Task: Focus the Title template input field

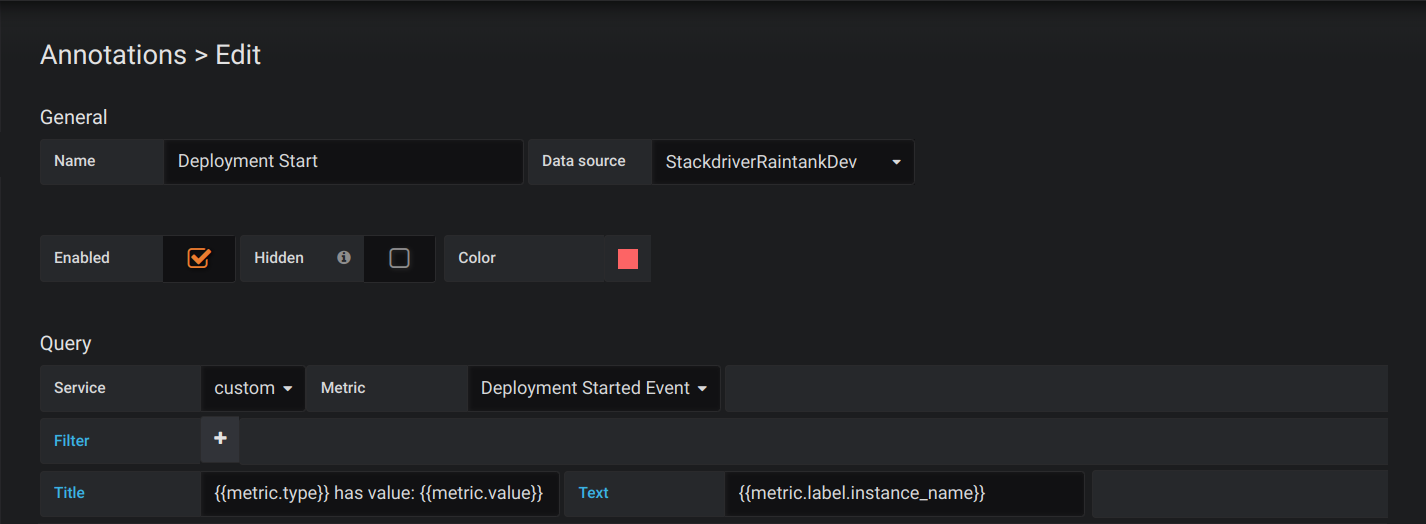Action: tap(379, 493)
